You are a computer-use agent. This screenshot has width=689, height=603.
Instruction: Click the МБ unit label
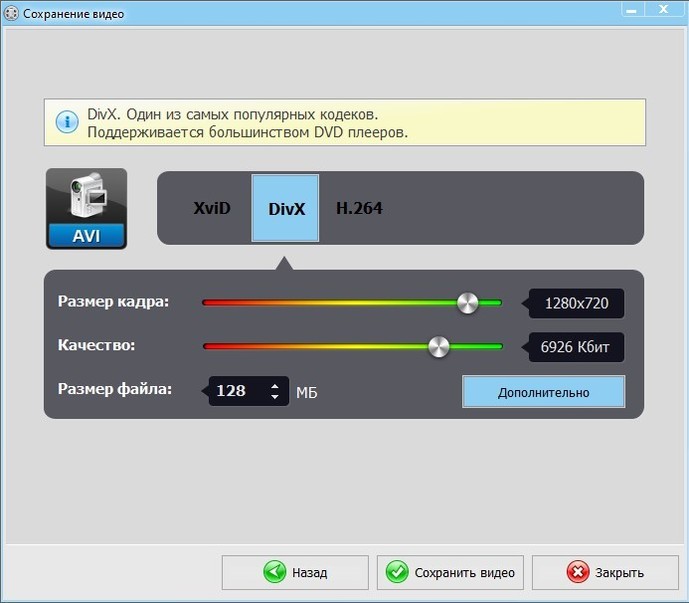coord(306,392)
